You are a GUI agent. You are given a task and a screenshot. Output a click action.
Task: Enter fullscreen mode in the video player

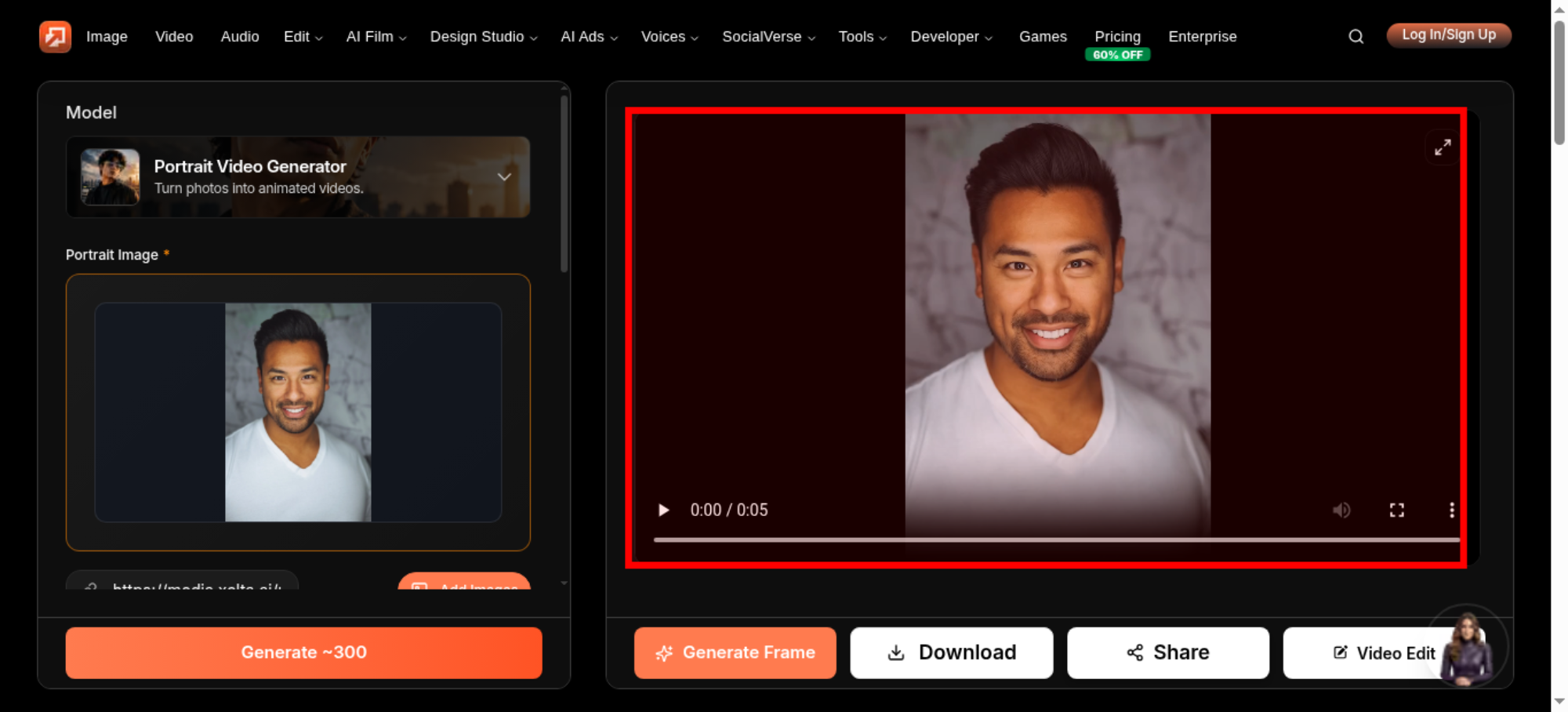(1396, 510)
